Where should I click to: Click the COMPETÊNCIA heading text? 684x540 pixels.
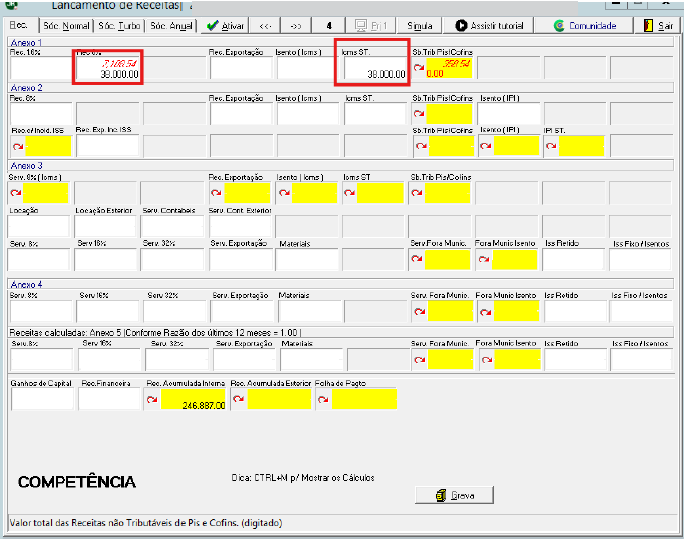[x=77, y=482]
